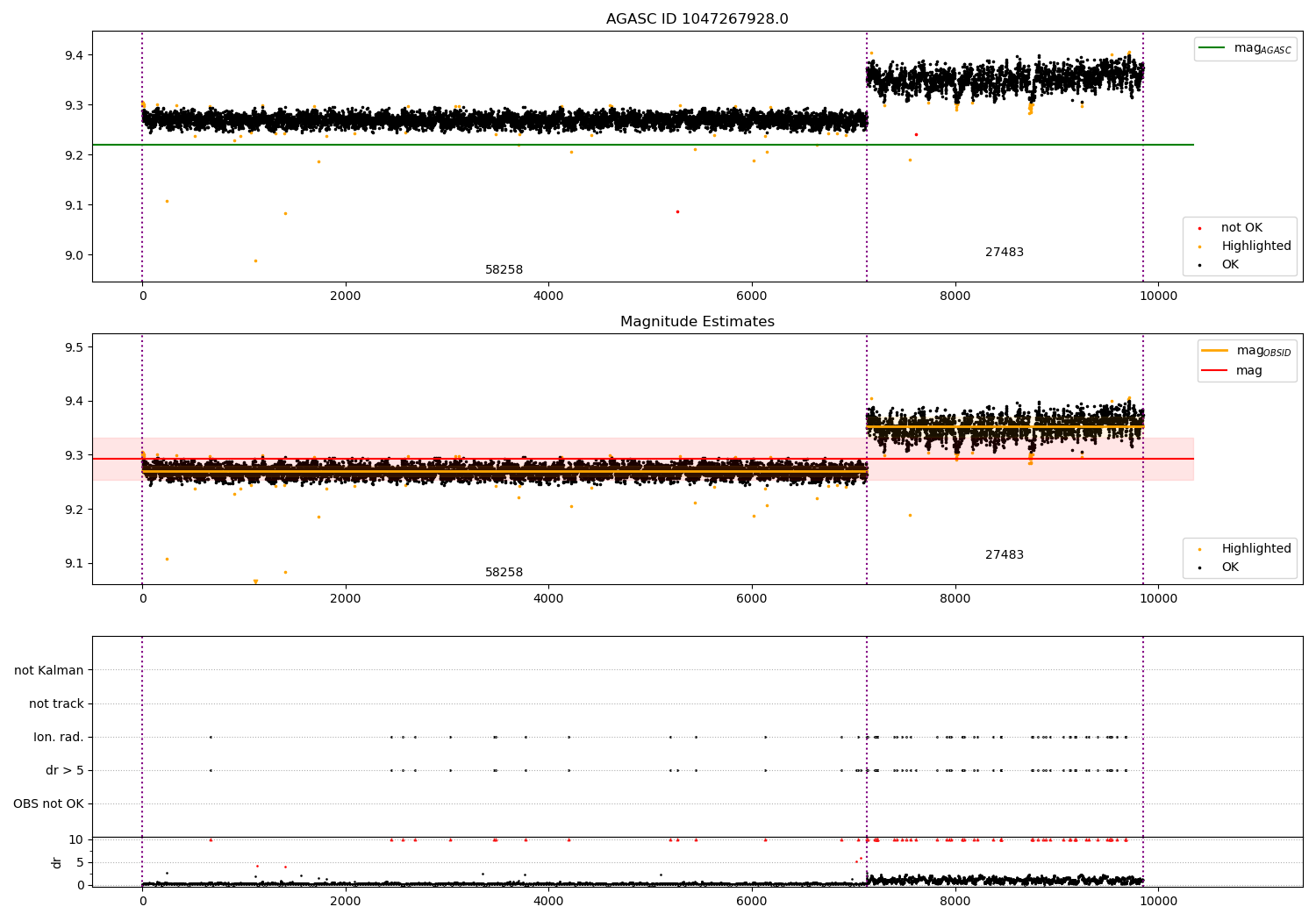Image resolution: width=1316 pixels, height=921 pixels.
Task: Click "Highlighted" in the top plot legend
Action: (x=1256, y=246)
